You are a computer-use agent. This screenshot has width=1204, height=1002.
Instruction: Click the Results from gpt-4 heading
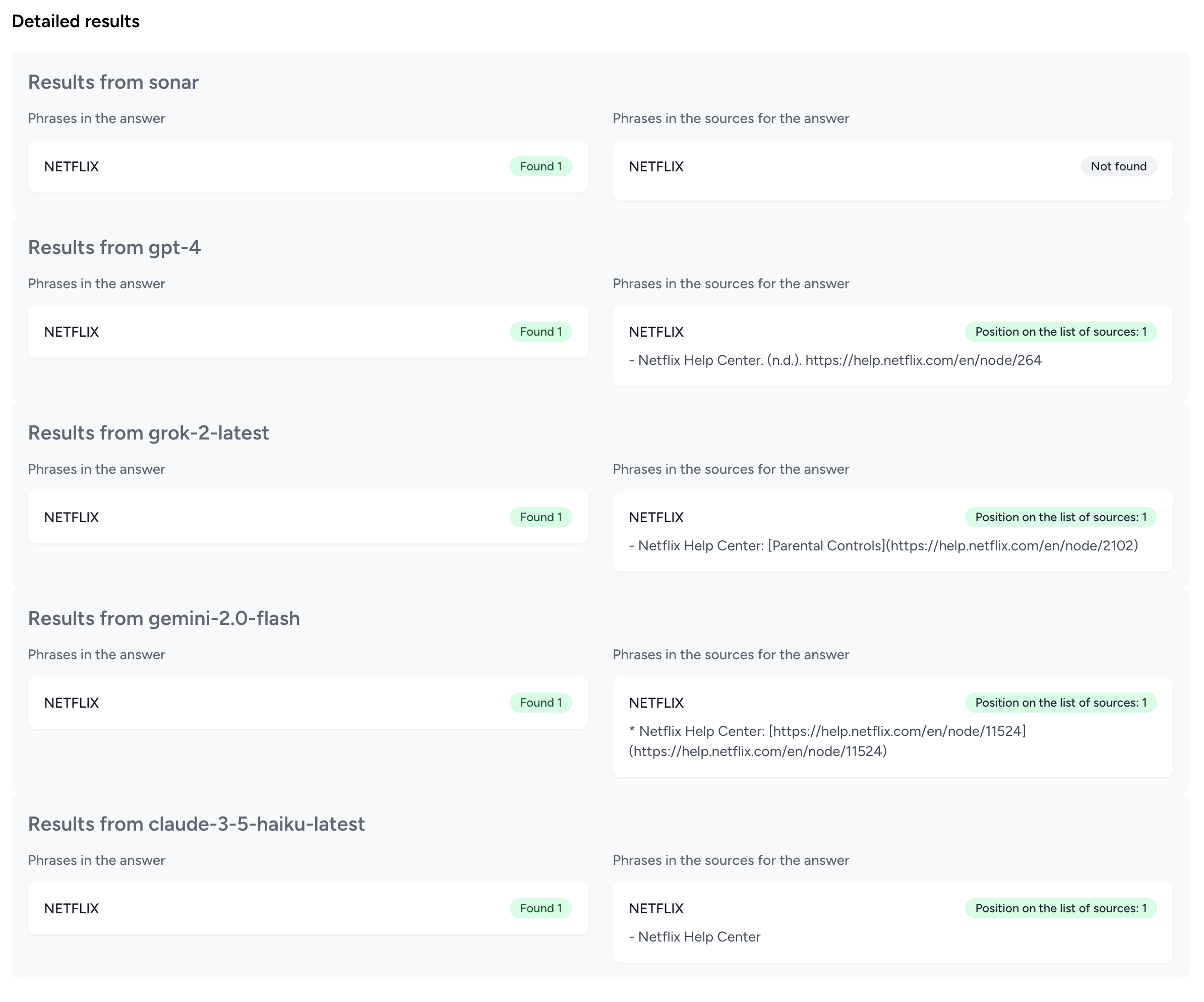click(x=114, y=247)
